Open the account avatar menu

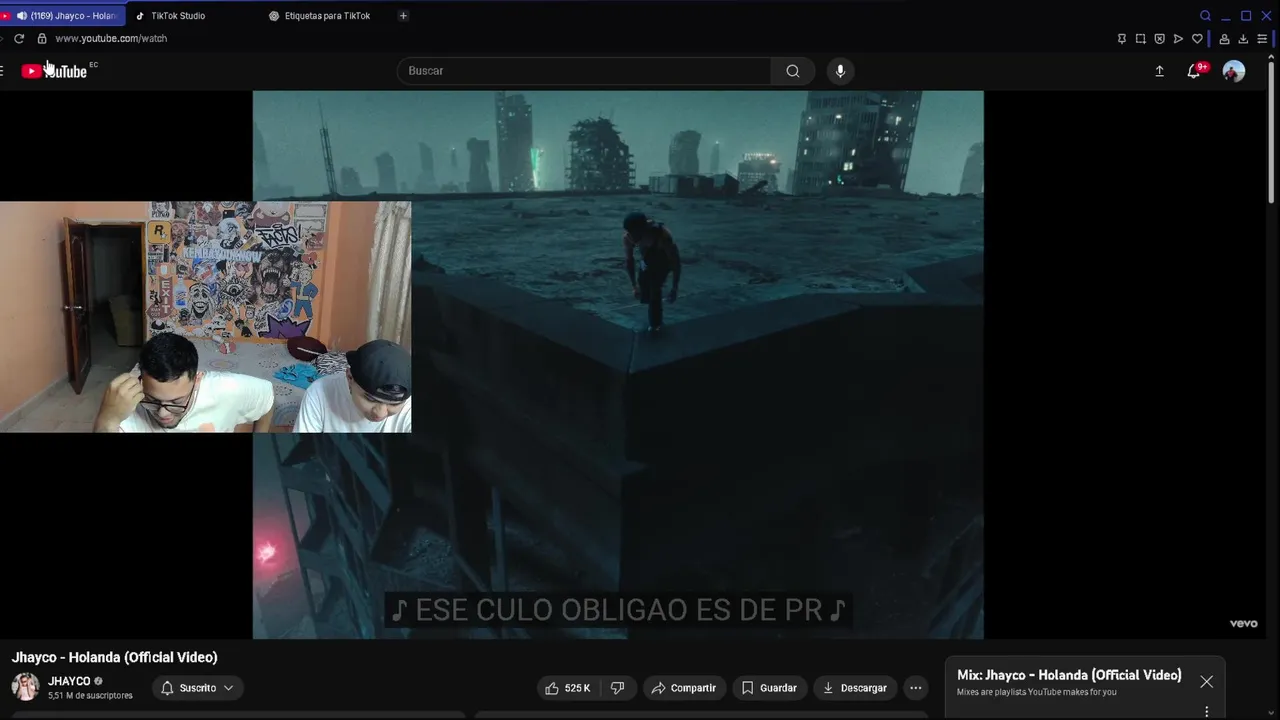1234,71
